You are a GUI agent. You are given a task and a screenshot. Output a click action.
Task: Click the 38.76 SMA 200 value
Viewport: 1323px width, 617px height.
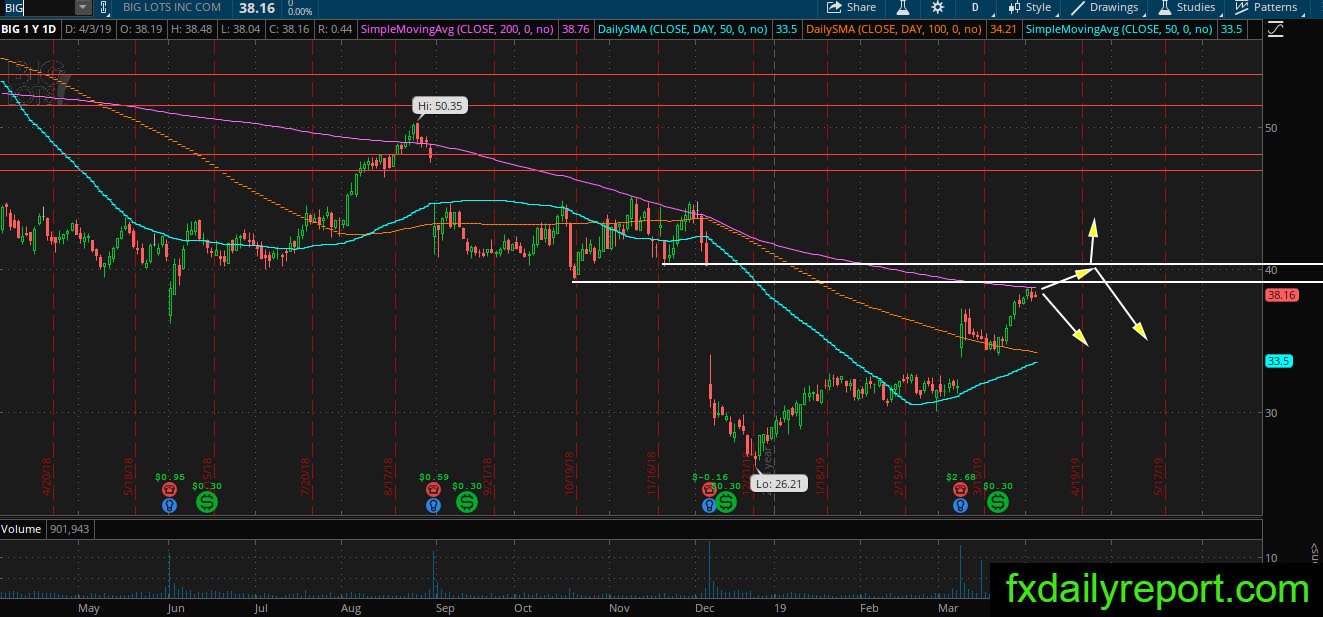[575, 29]
